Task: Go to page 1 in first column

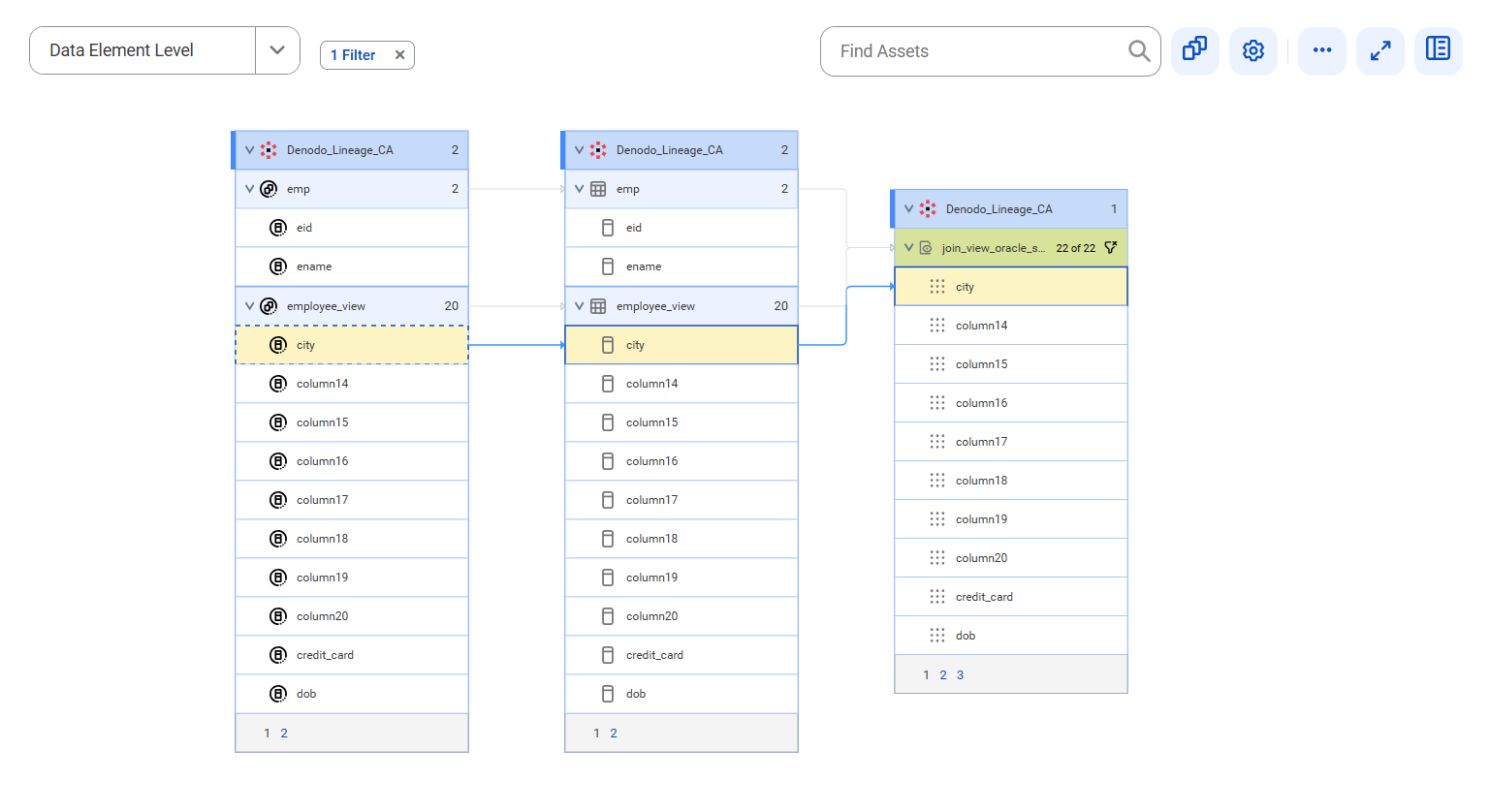Action: pyautogui.click(x=267, y=734)
